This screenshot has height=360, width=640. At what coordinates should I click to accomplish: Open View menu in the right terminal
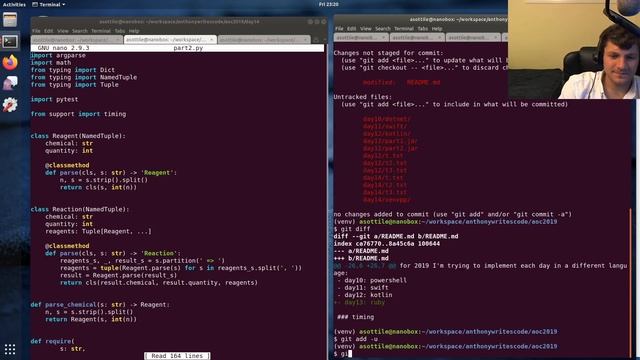tap(366, 29)
